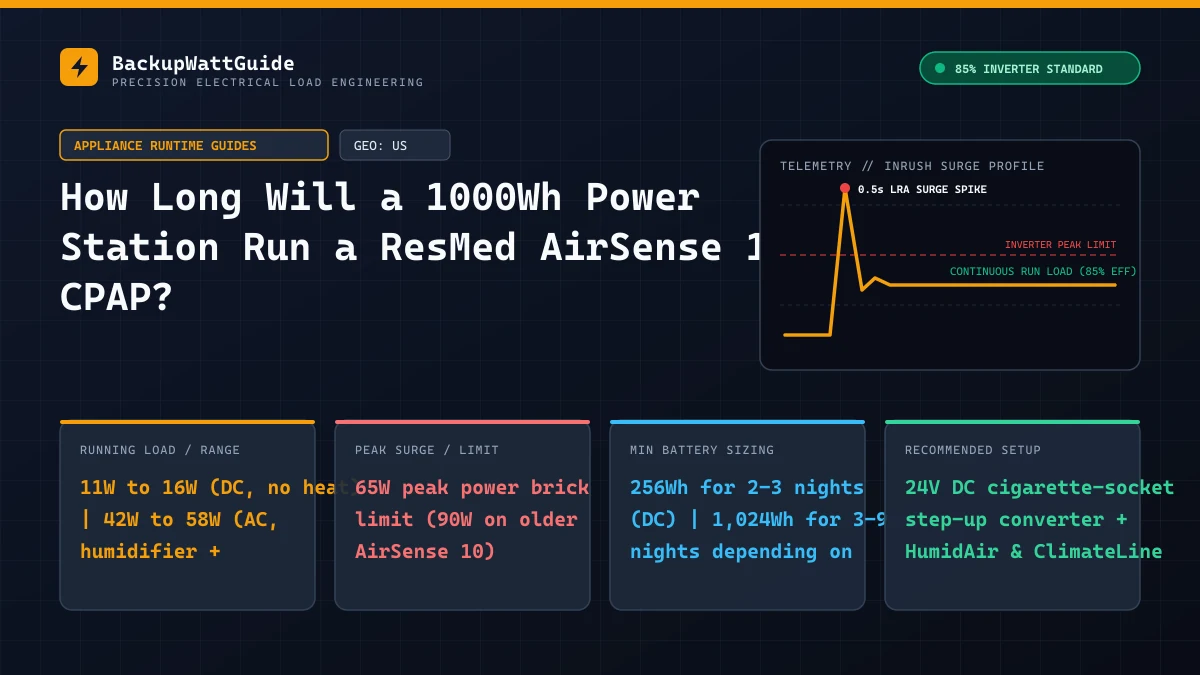The width and height of the screenshot is (1200, 675).
Task: Click the 'INVERTER PEAK LIMIT' chart label
Action: 1060,245
